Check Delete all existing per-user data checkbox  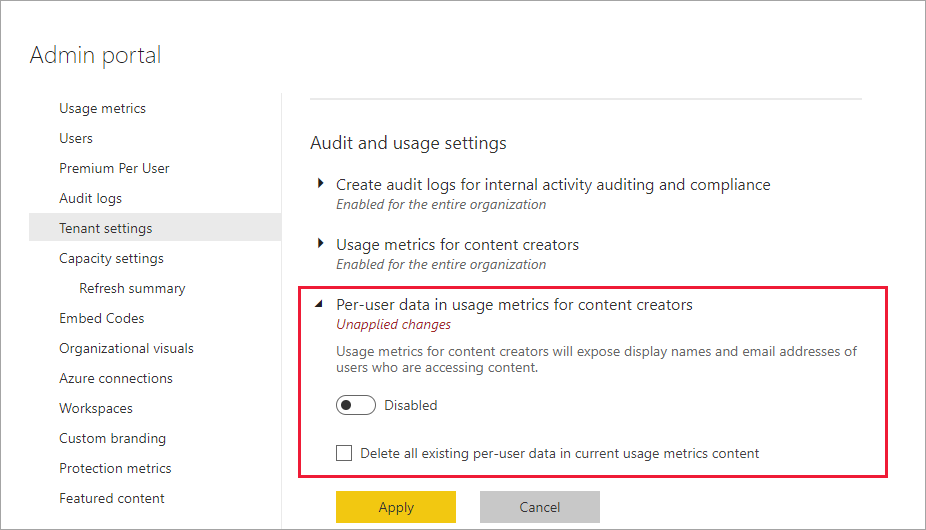(344, 453)
